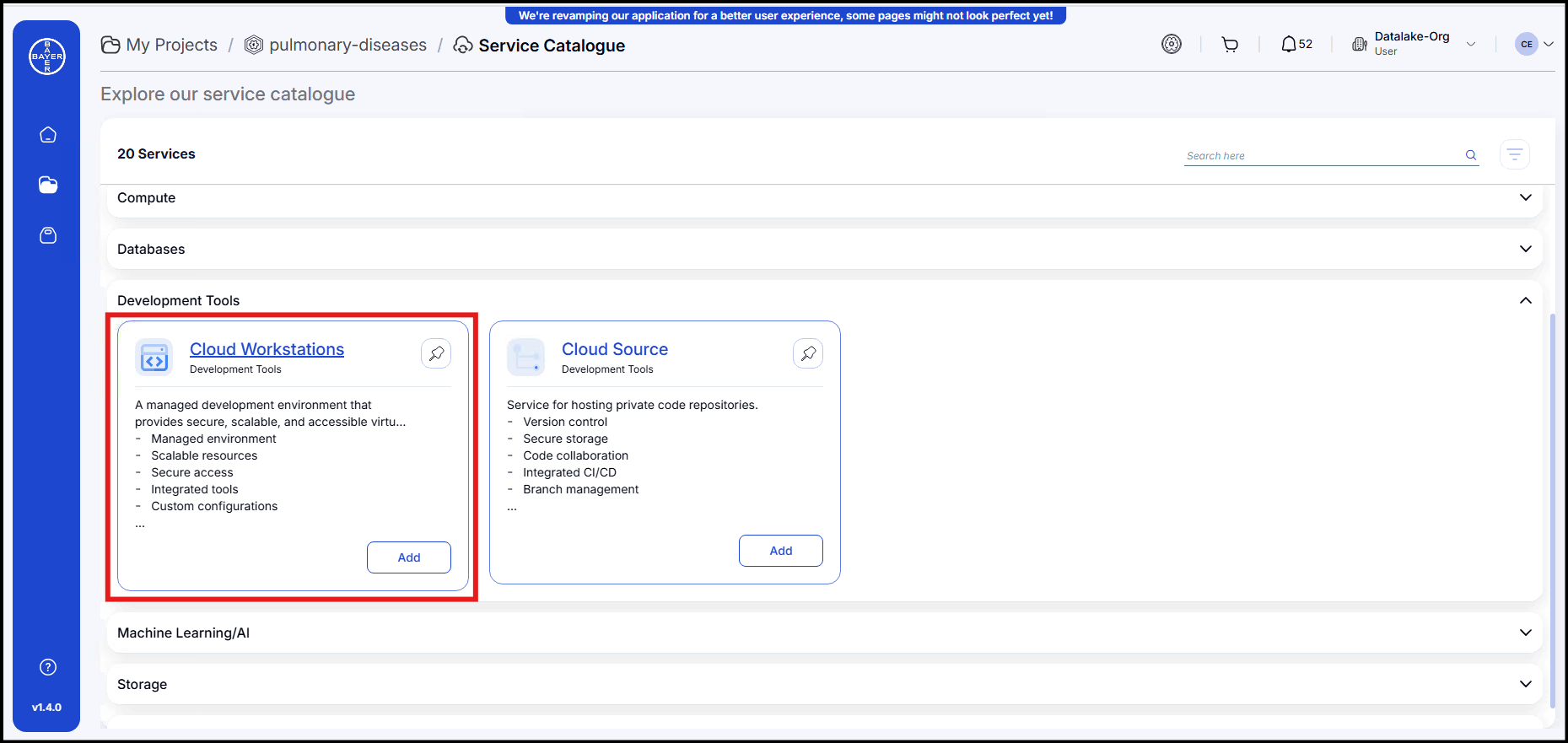
Task: Click the My Projects folder breadcrumb icon
Action: (110, 45)
